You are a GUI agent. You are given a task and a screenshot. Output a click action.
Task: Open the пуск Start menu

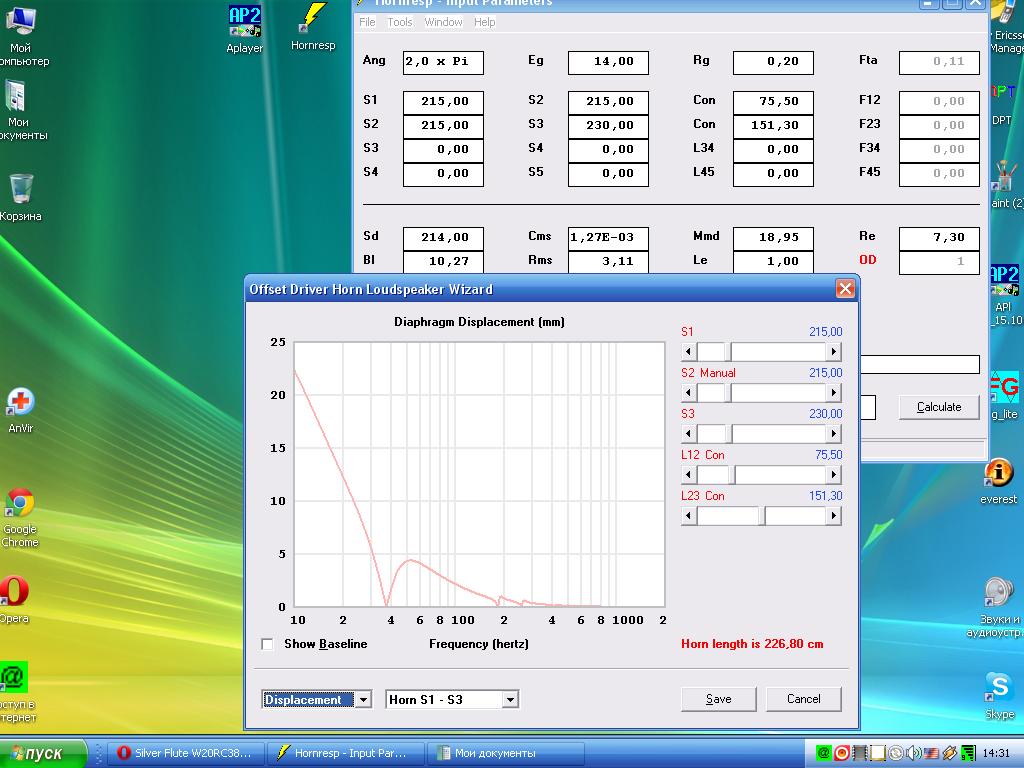click(43, 753)
